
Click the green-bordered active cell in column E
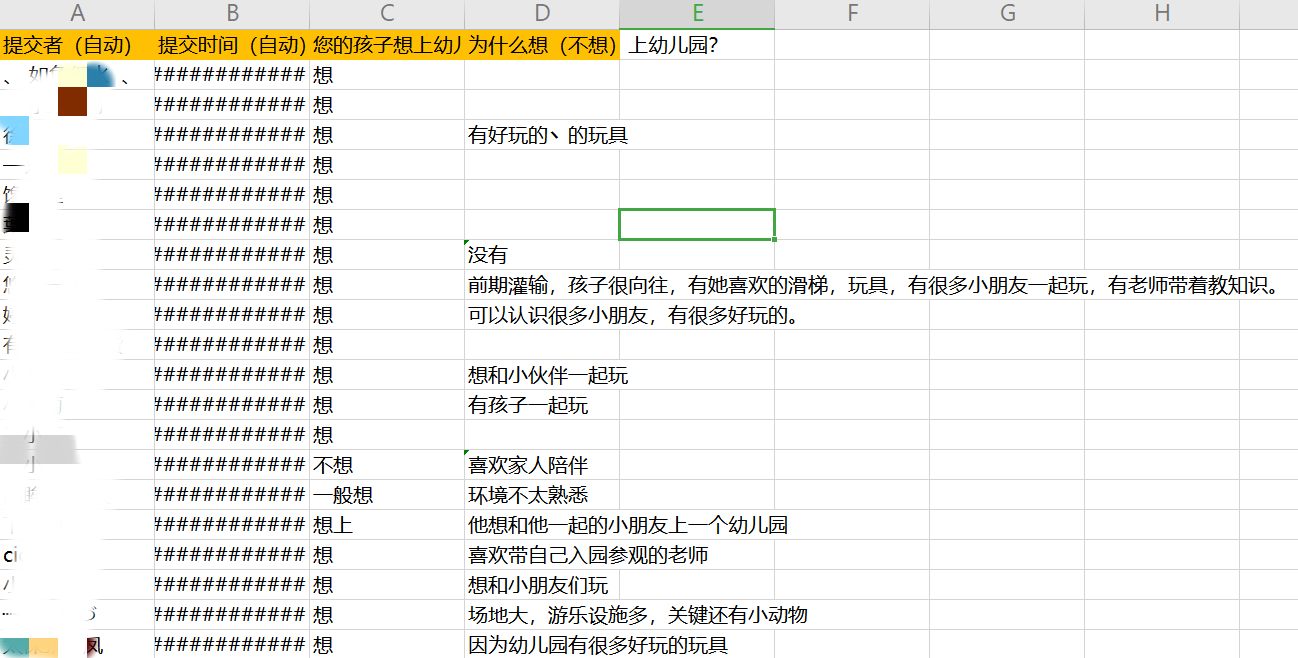coord(697,225)
